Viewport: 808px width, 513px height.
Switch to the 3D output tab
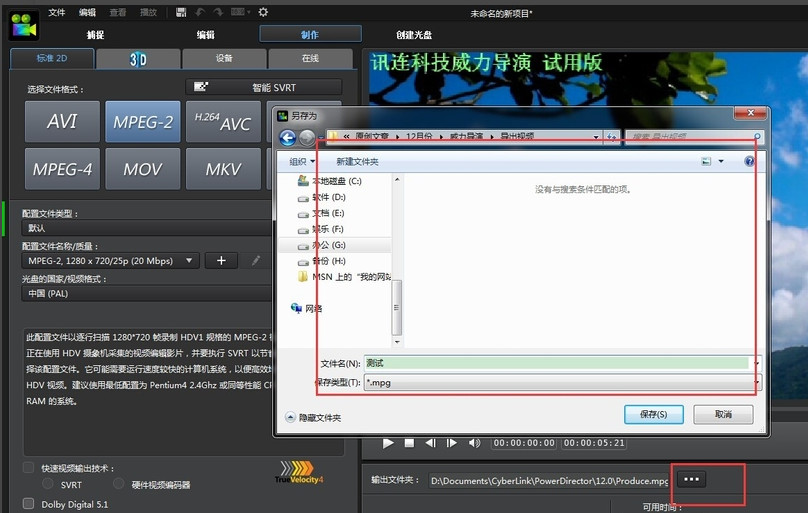point(138,59)
